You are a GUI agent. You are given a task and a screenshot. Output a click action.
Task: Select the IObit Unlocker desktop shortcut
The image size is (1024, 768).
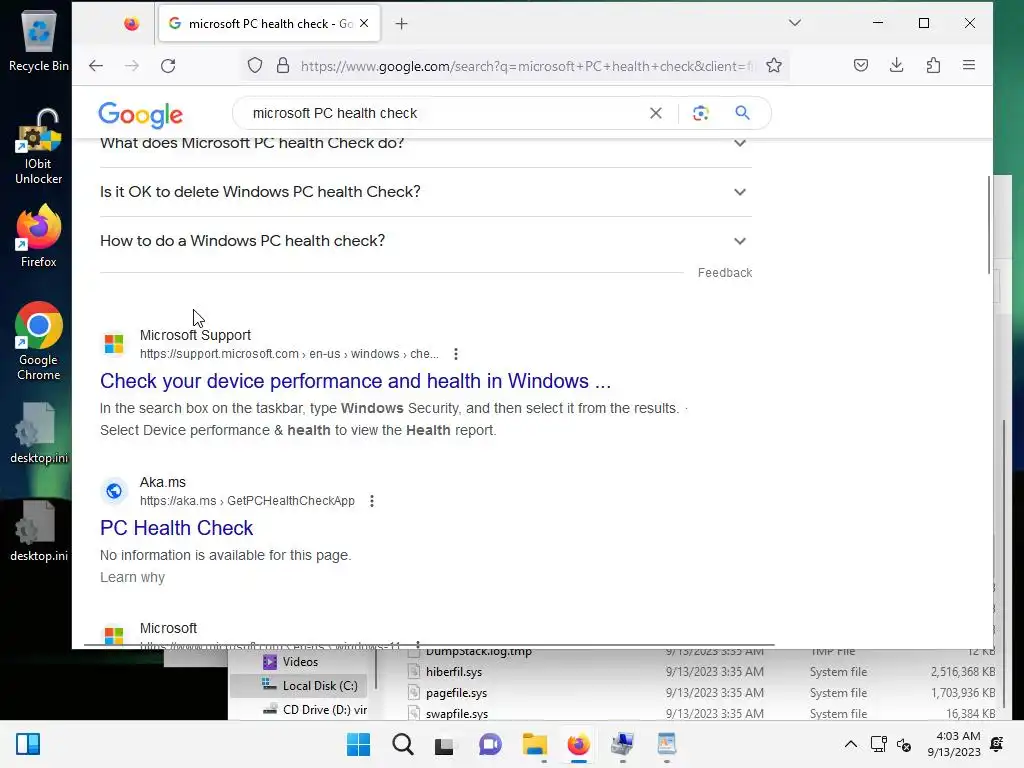click(x=39, y=146)
